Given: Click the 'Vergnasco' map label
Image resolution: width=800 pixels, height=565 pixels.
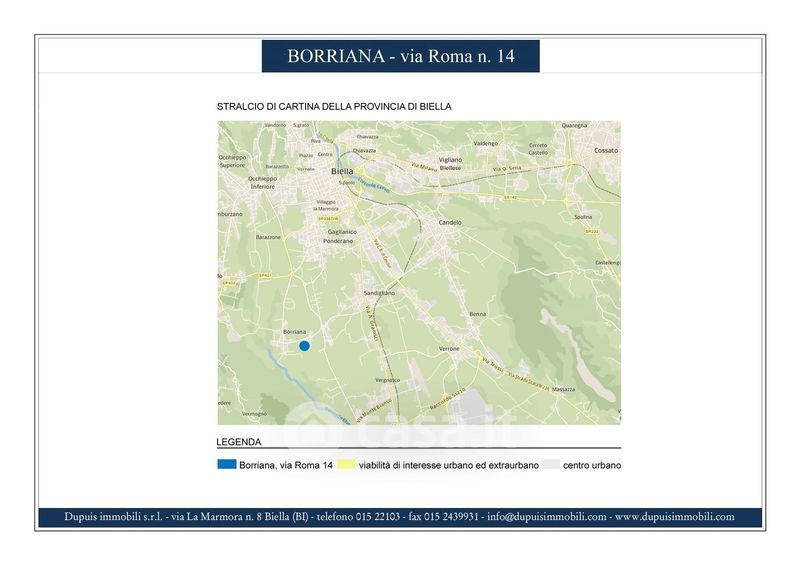Looking at the screenshot, I should coord(387,380).
